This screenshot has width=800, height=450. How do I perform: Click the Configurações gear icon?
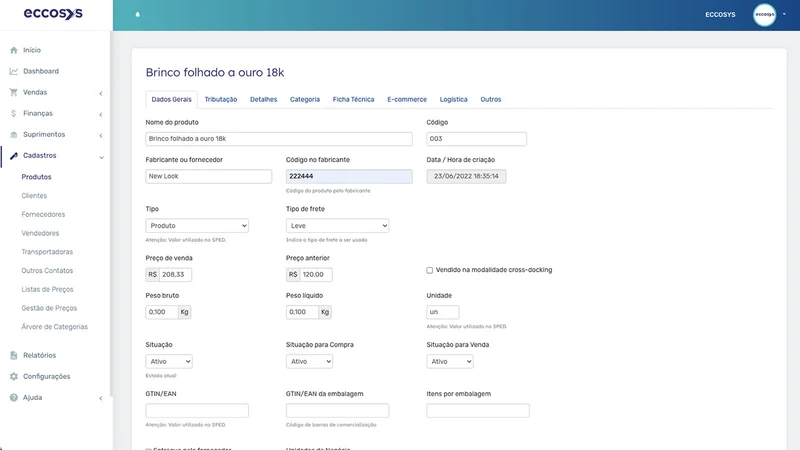coord(14,377)
